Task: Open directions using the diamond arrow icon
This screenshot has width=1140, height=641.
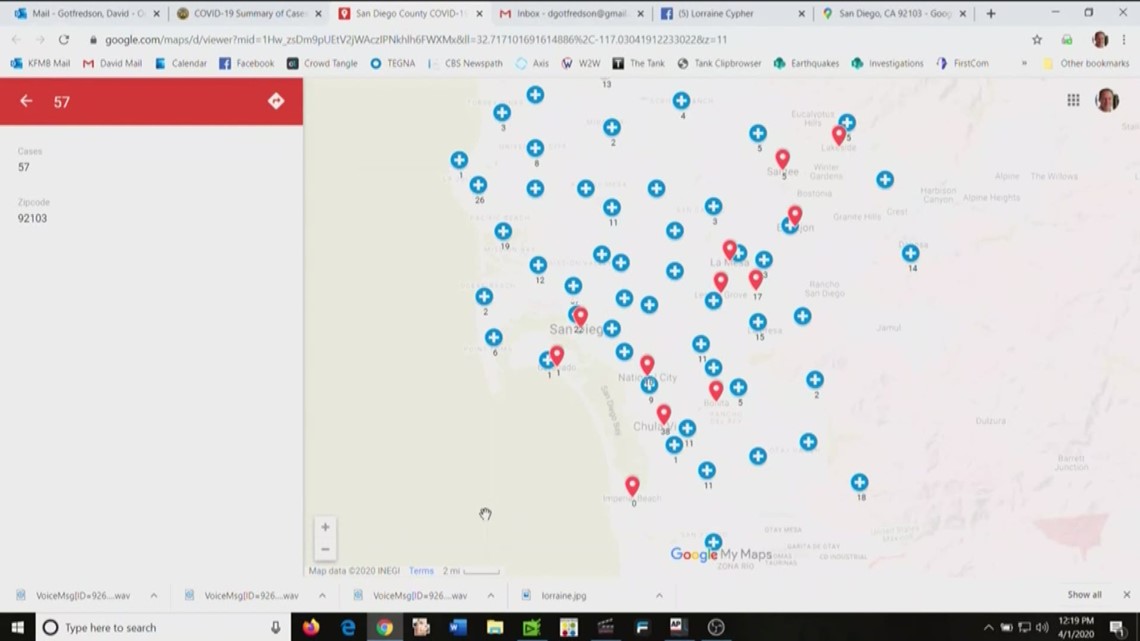Action: [x=276, y=101]
